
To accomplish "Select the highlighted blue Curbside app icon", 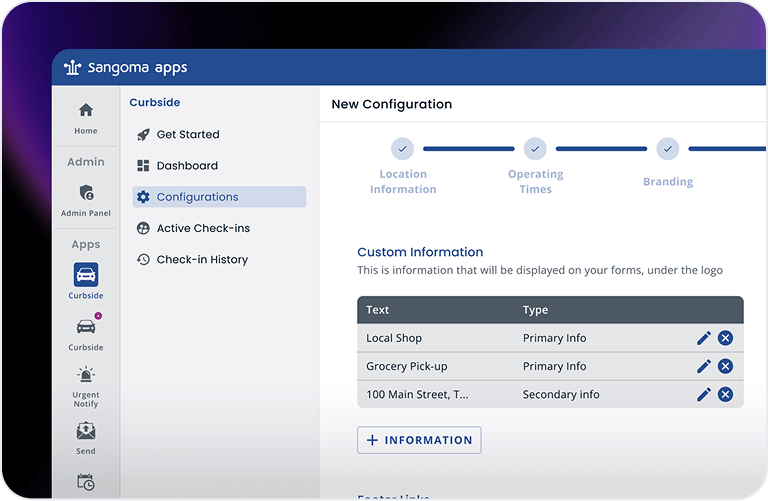I will (86, 274).
